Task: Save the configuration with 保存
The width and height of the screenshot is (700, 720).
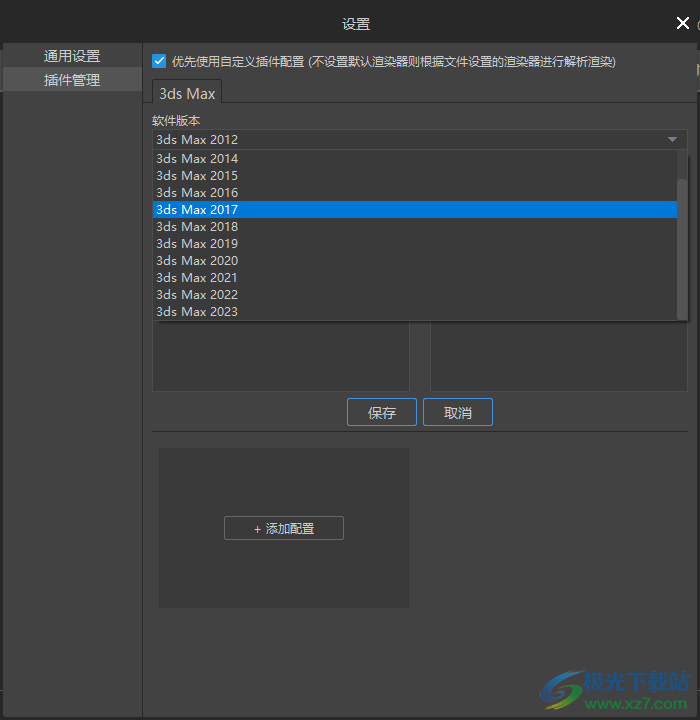Action: 382,412
